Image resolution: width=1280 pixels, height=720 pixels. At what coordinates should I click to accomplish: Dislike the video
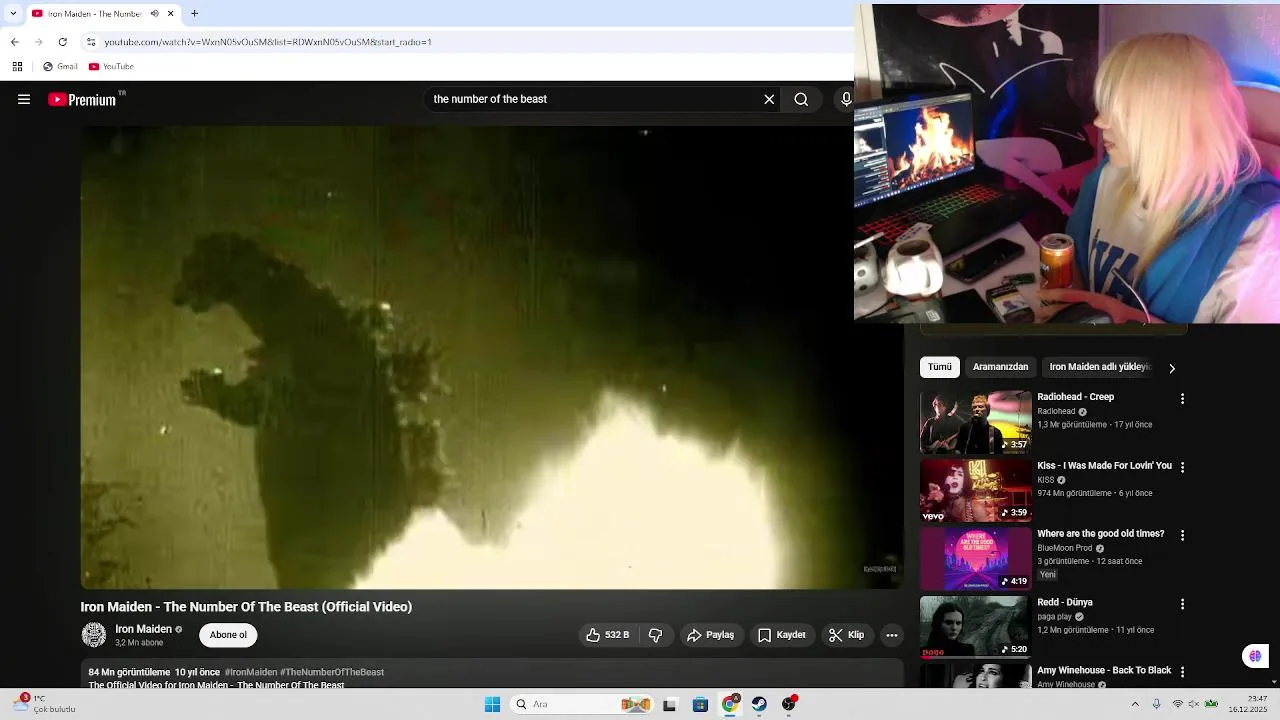(x=656, y=635)
